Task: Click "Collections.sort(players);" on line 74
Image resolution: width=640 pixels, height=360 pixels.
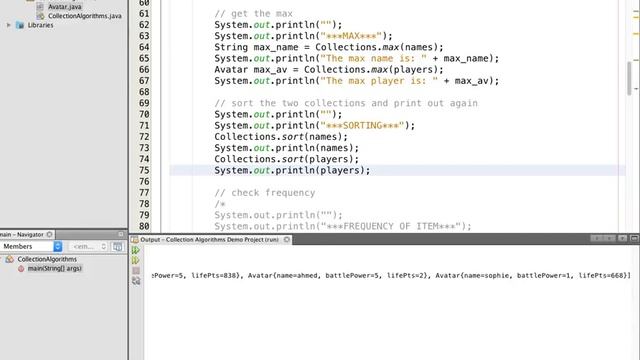Action: (x=287, y=159)
